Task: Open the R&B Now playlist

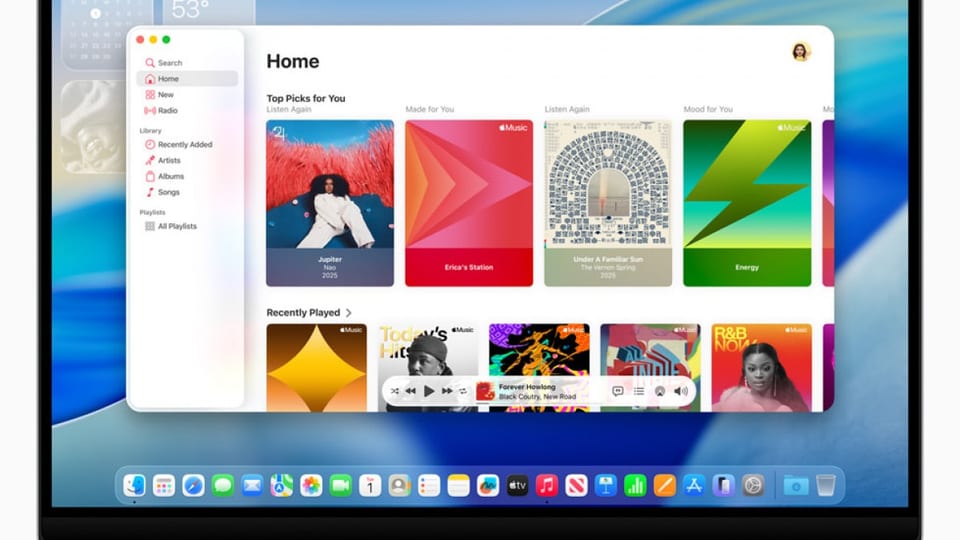Action: tap(762, 367)
